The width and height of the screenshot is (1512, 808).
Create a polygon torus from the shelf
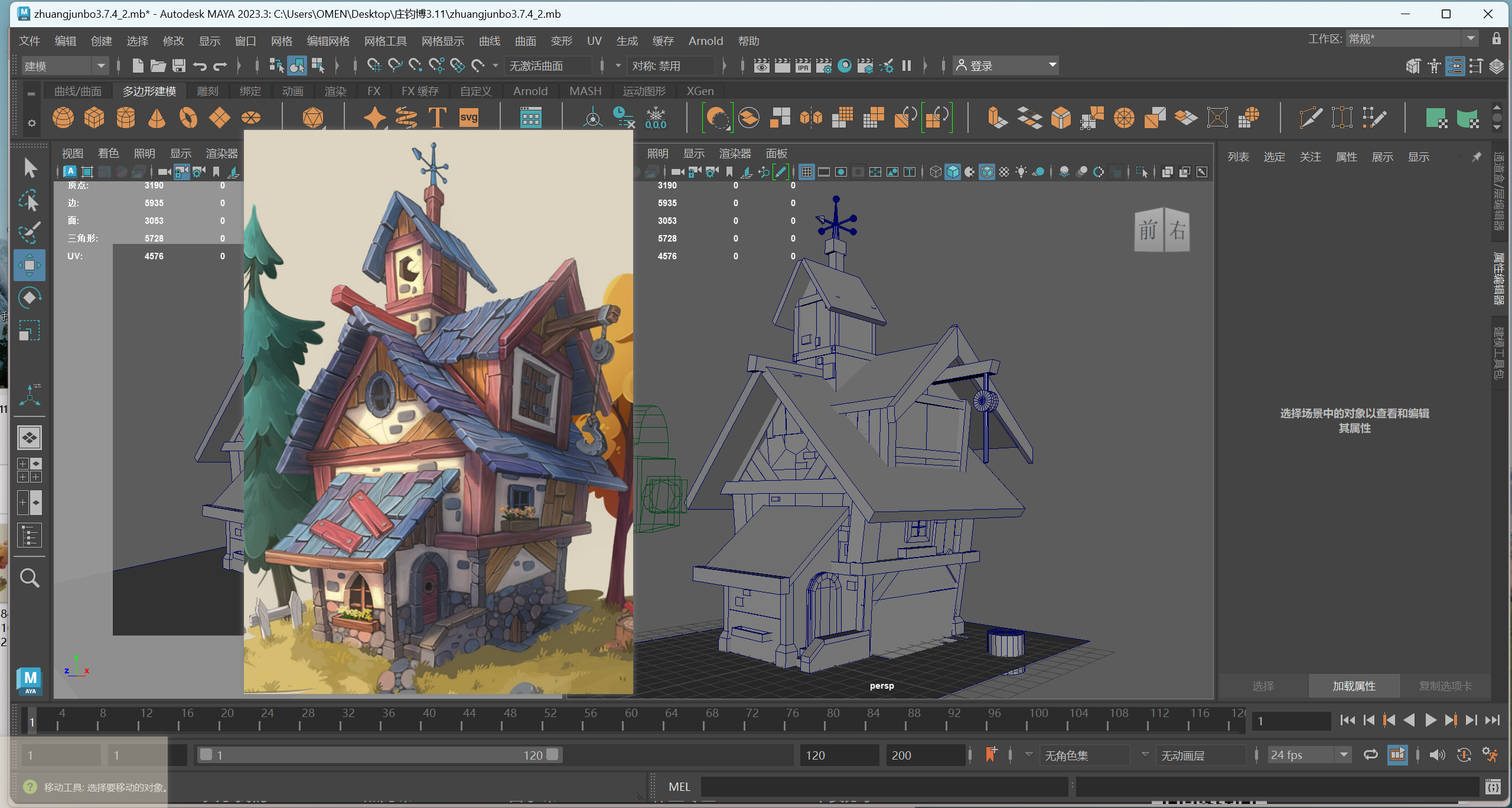(188, 118)
